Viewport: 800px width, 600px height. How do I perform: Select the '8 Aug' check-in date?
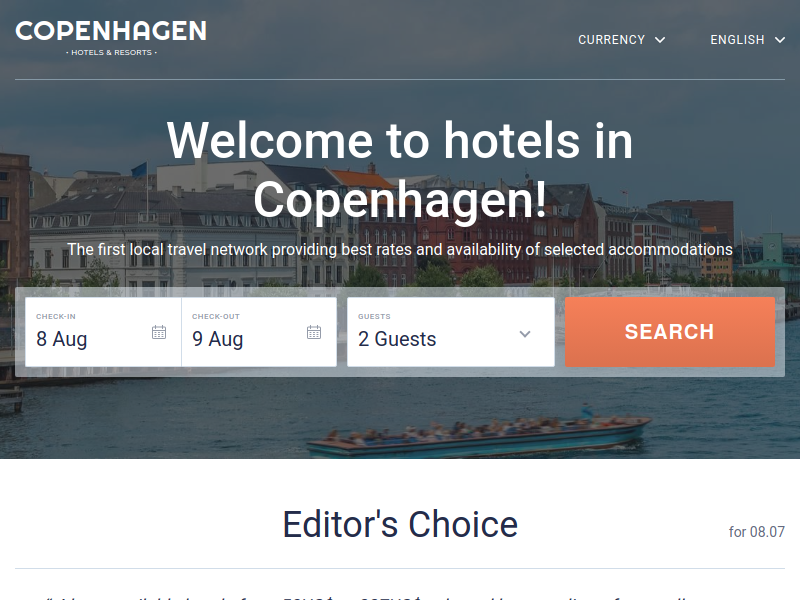click(x=62, y=339)
